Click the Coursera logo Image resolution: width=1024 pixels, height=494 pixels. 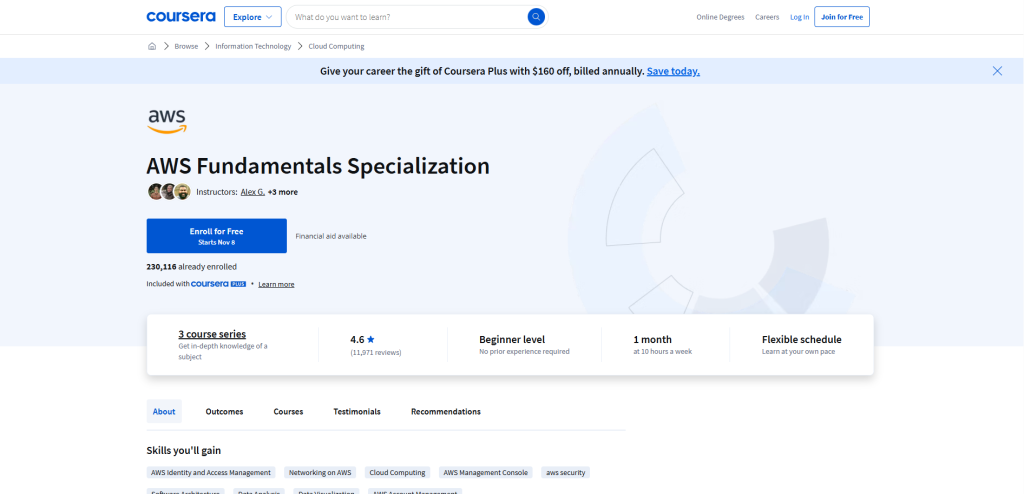(x=181, y=17)
